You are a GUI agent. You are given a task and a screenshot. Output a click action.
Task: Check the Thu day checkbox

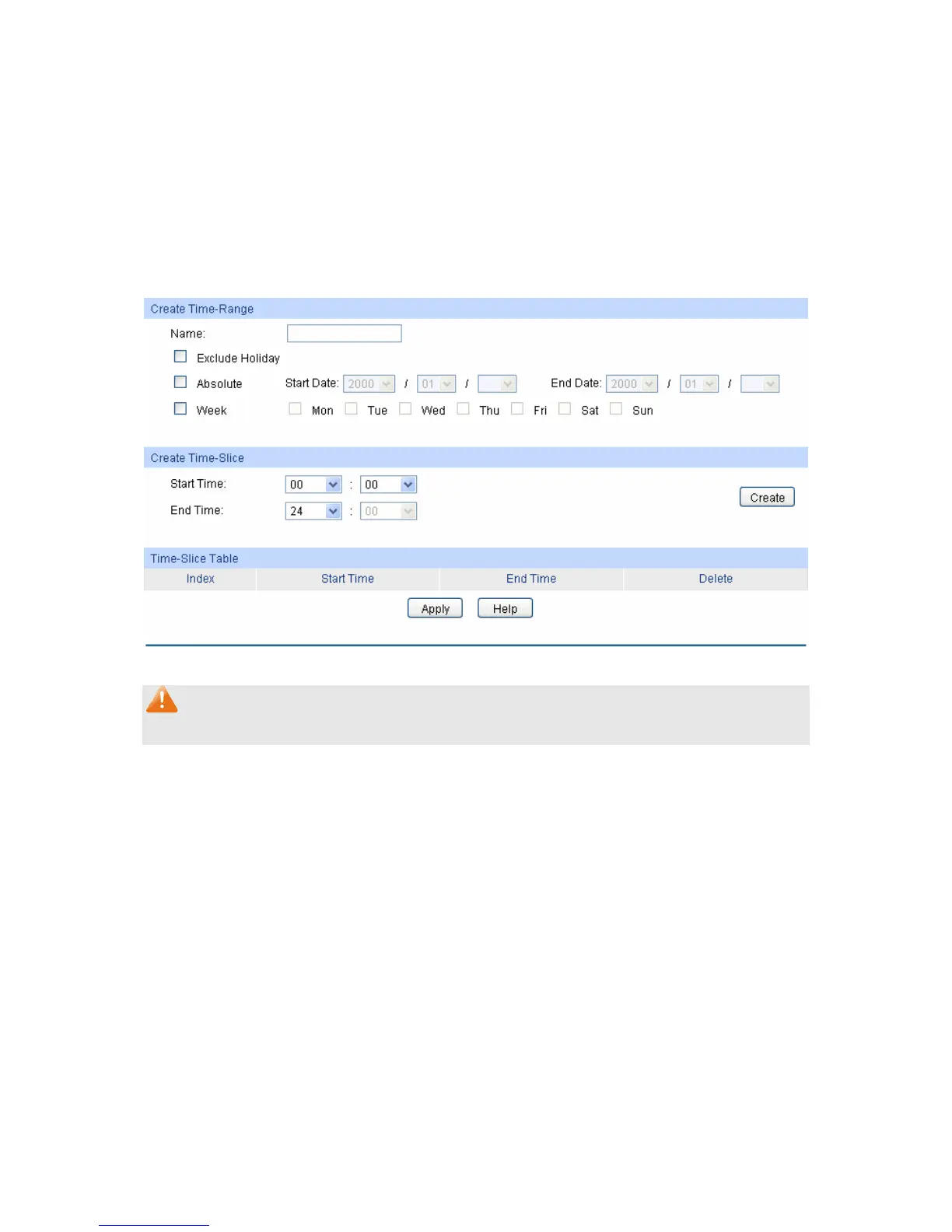click(x=463, y=408)
